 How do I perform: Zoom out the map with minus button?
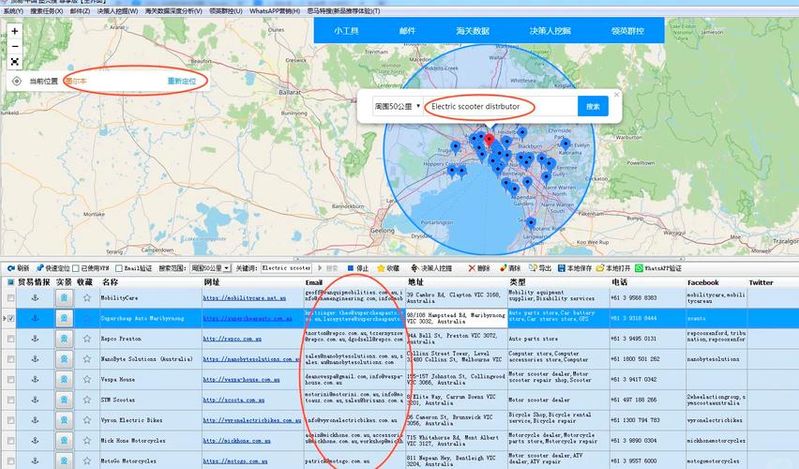15,46
